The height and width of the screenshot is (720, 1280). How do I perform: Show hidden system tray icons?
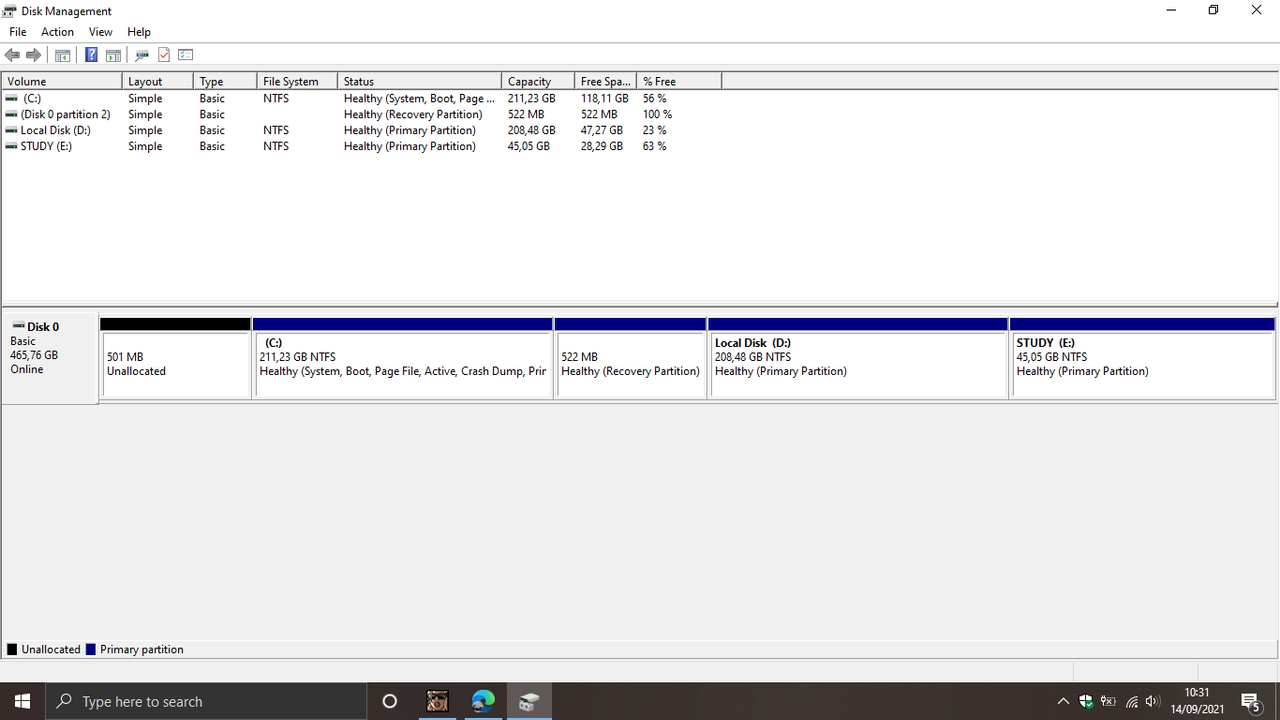pyautogui.click(x=1063, y=701)
